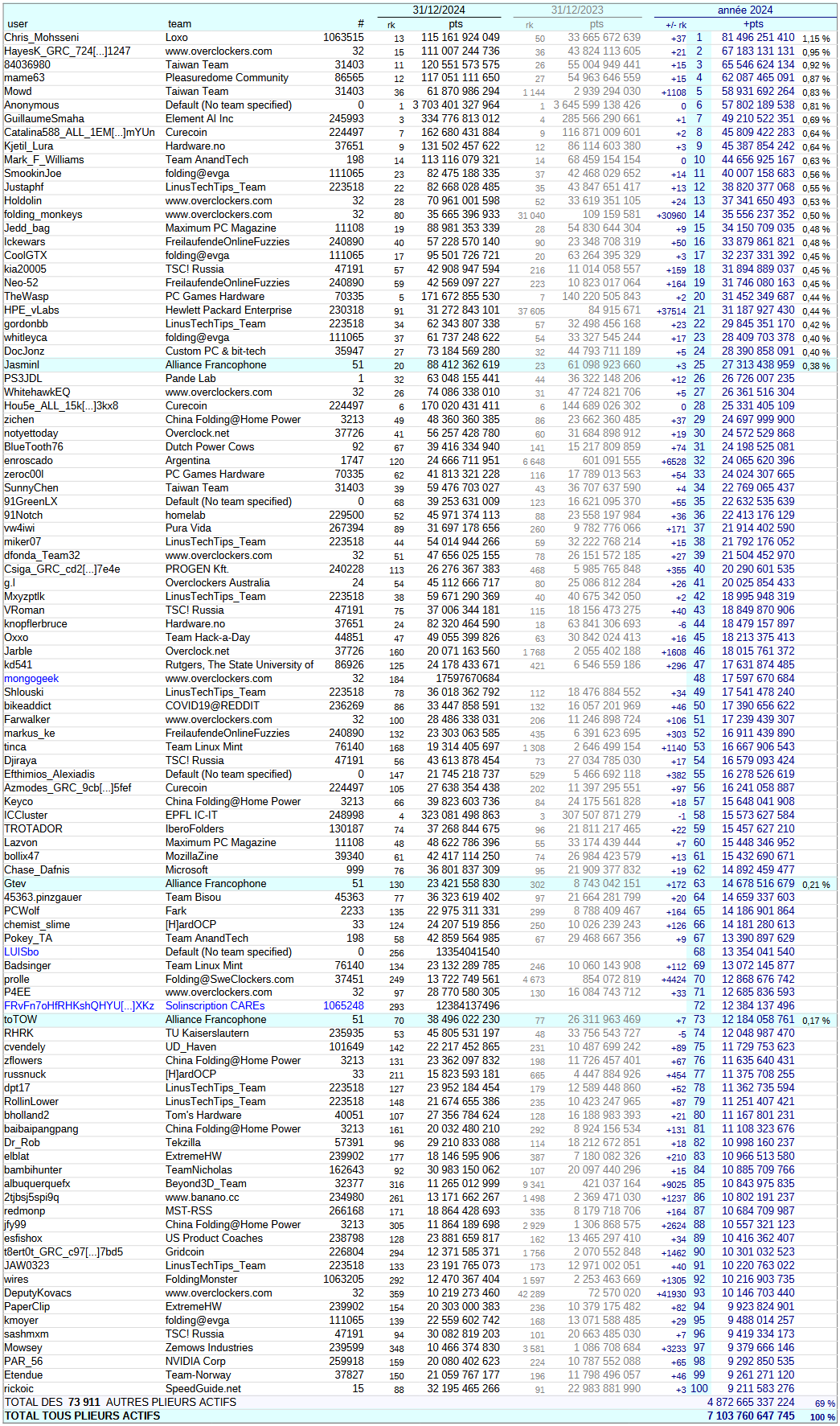Image resolution: width=840 pixels, height=1426 pixels.
Task: Select the Anonymous user cell
Action: coord(31,105)
